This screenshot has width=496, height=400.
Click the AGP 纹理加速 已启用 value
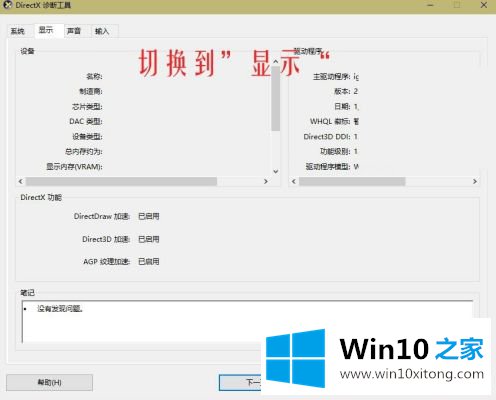[149, 262]
